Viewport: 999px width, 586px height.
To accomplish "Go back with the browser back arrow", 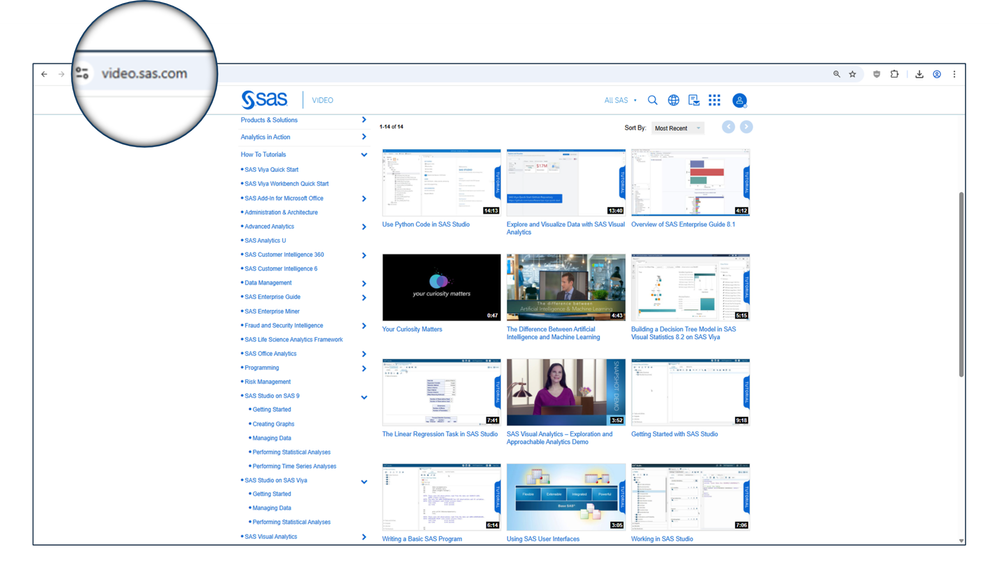I will click(44, 74).
